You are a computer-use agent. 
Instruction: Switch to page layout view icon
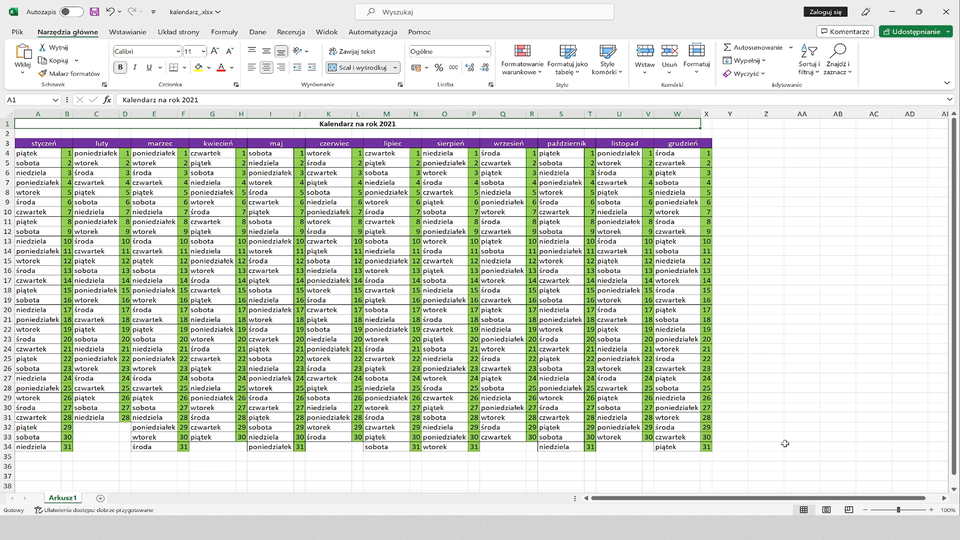point(825,510)
